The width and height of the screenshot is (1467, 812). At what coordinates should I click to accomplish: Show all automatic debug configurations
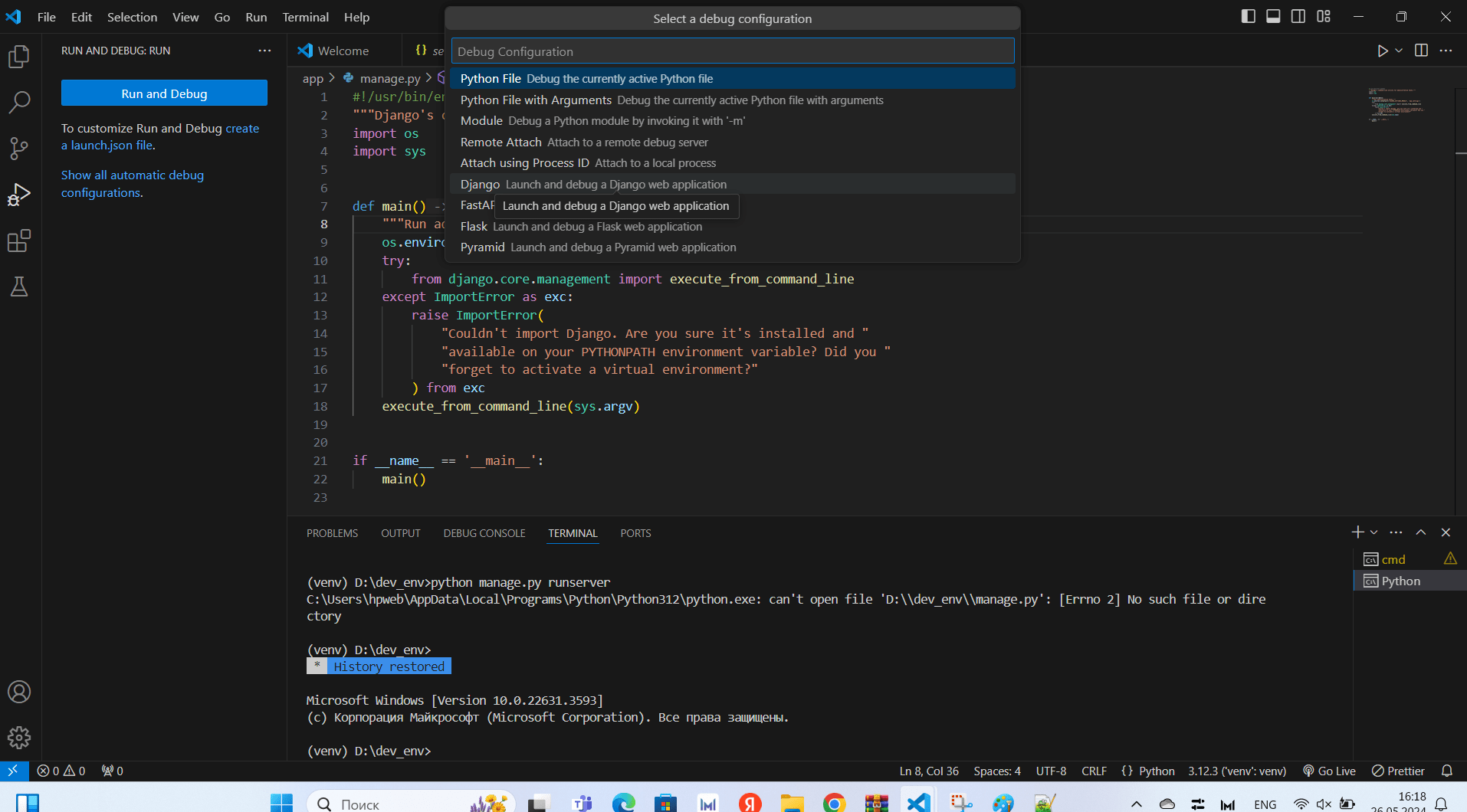[x=133, y=184]
